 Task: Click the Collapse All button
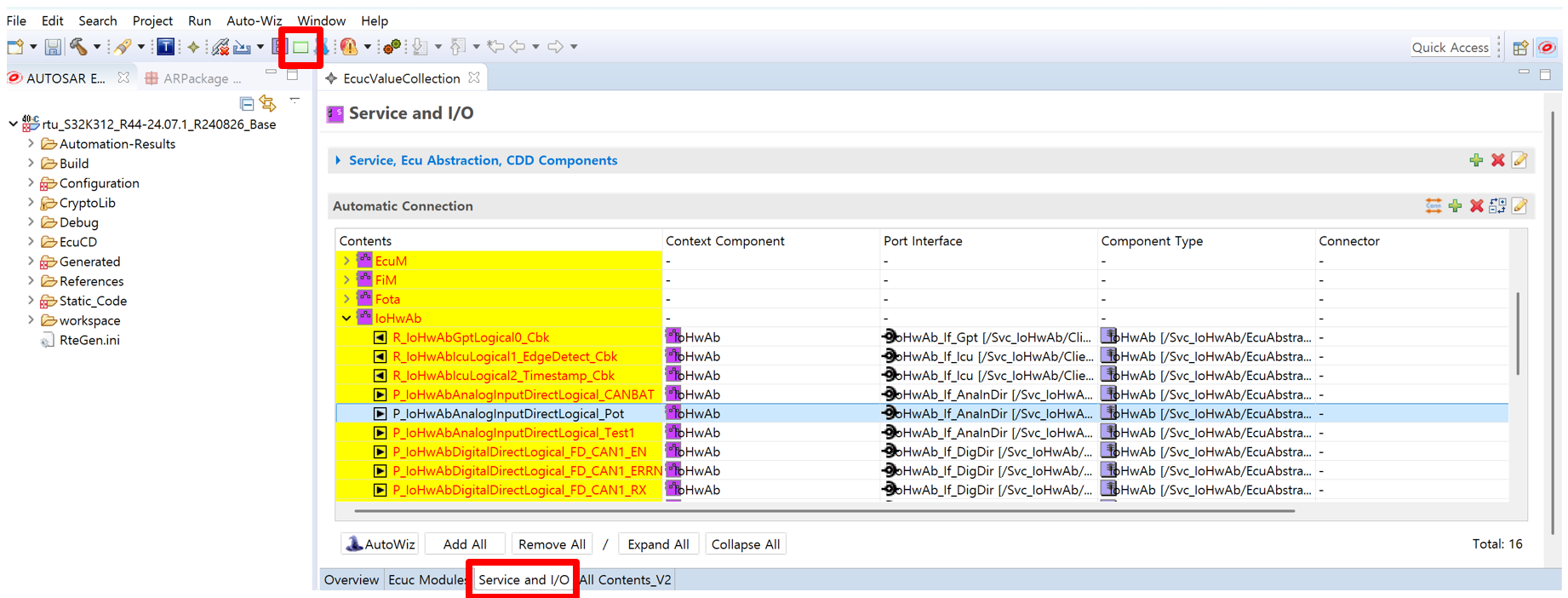coord(746,544)
